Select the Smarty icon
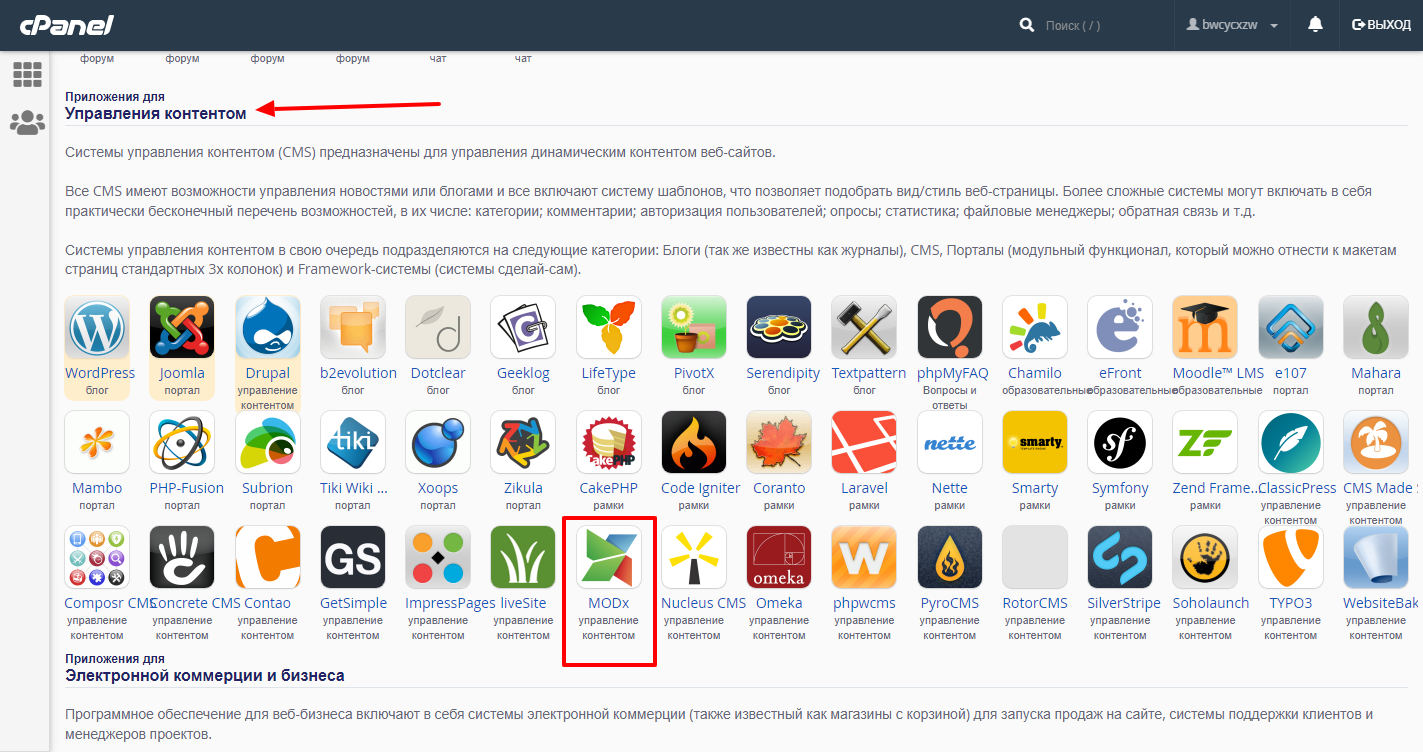1423x752 pixels. (x=1035, y=443)
